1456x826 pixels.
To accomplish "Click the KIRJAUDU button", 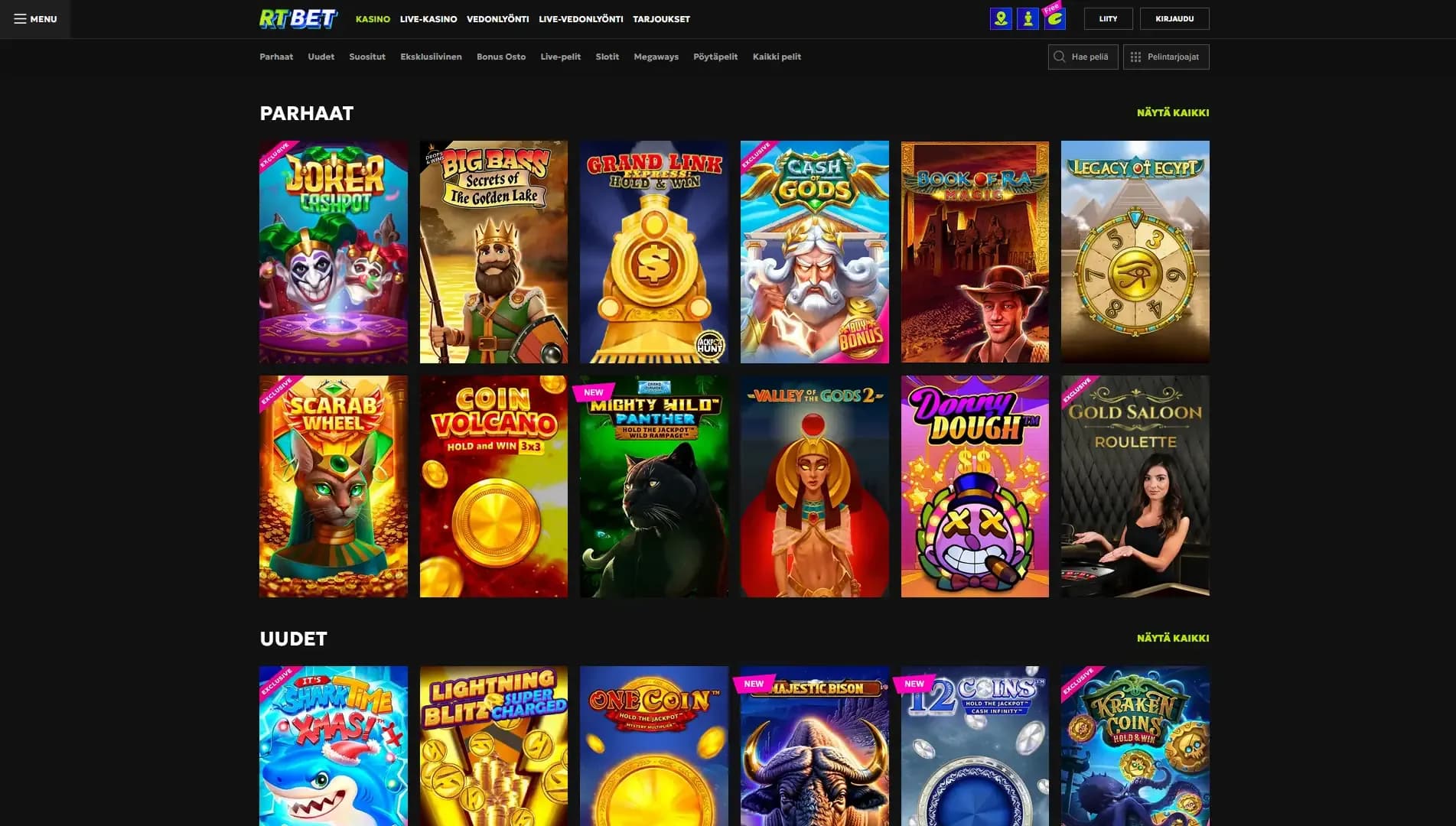I will click(x=1174, y=19).
